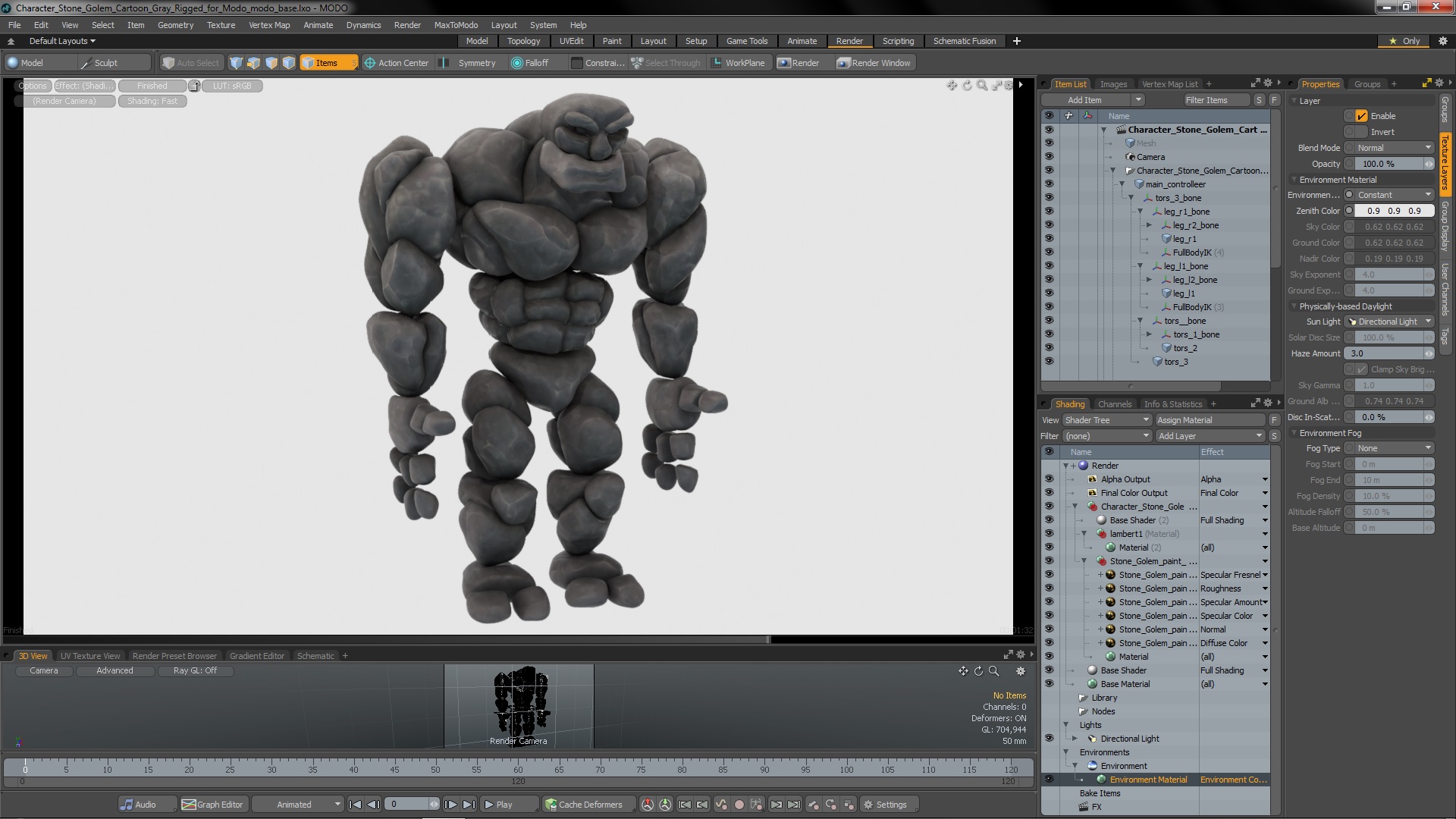
Task: Click the Advanced button in 3D view
Action: coord(115,670)
